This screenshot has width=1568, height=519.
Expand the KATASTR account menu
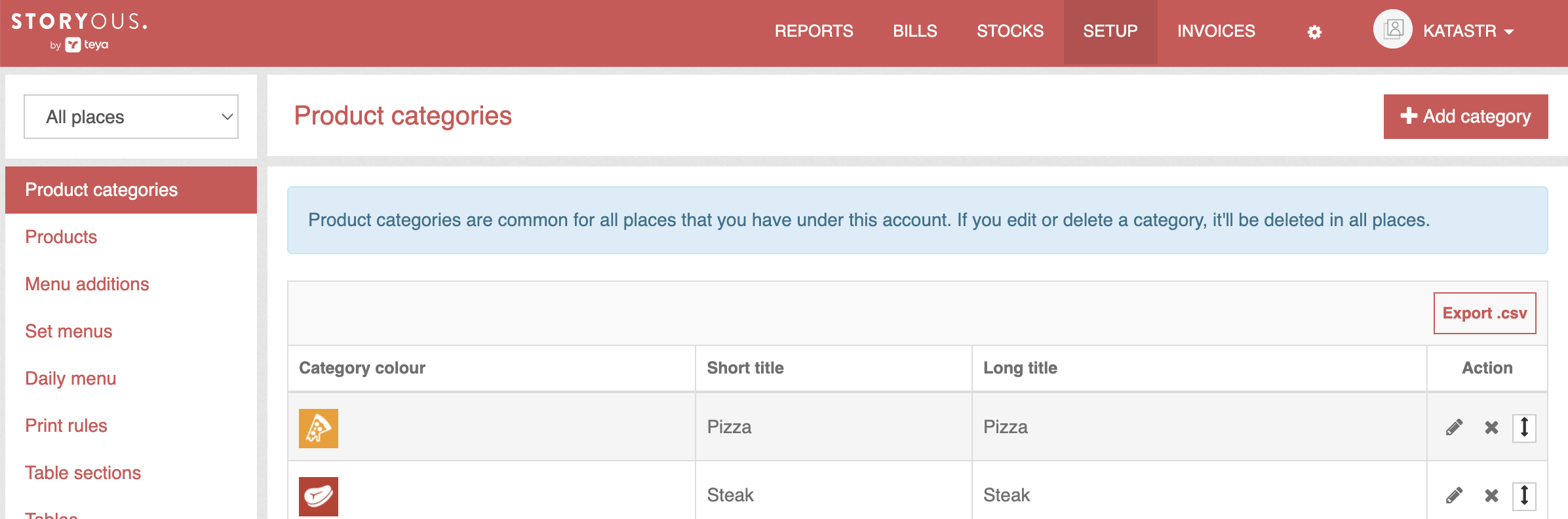[1468, 31]
